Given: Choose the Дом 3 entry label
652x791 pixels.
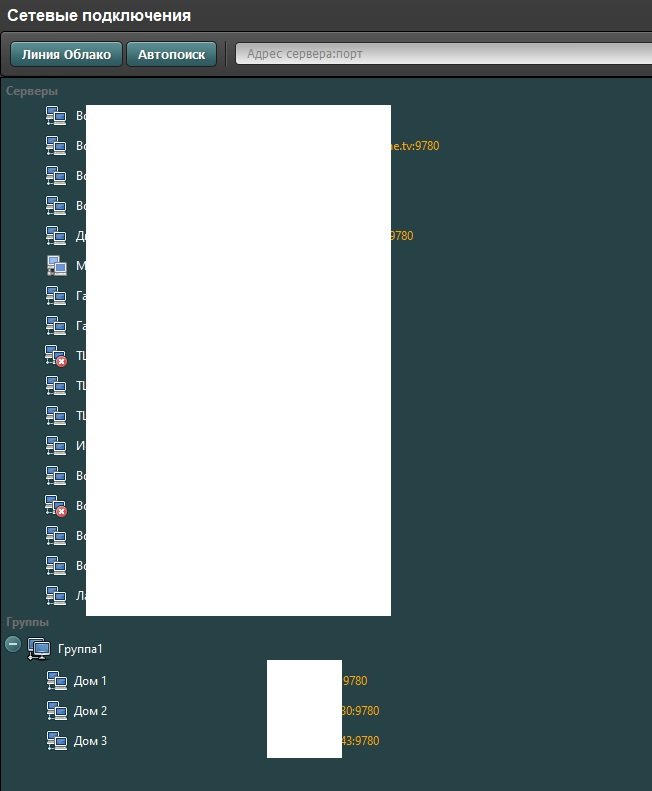Looking at the screenshot, I should (90, 741).
